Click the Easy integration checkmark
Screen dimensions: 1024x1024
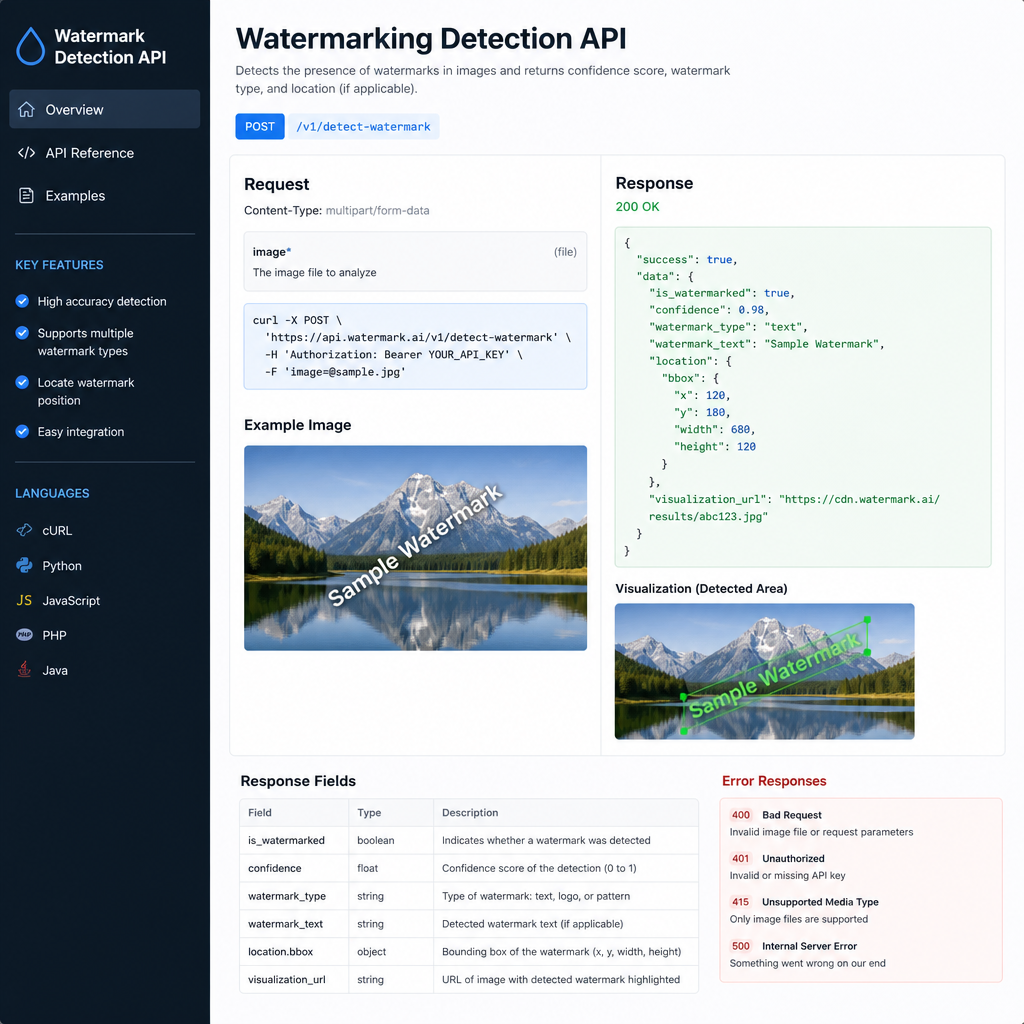[x=22, y=431]
